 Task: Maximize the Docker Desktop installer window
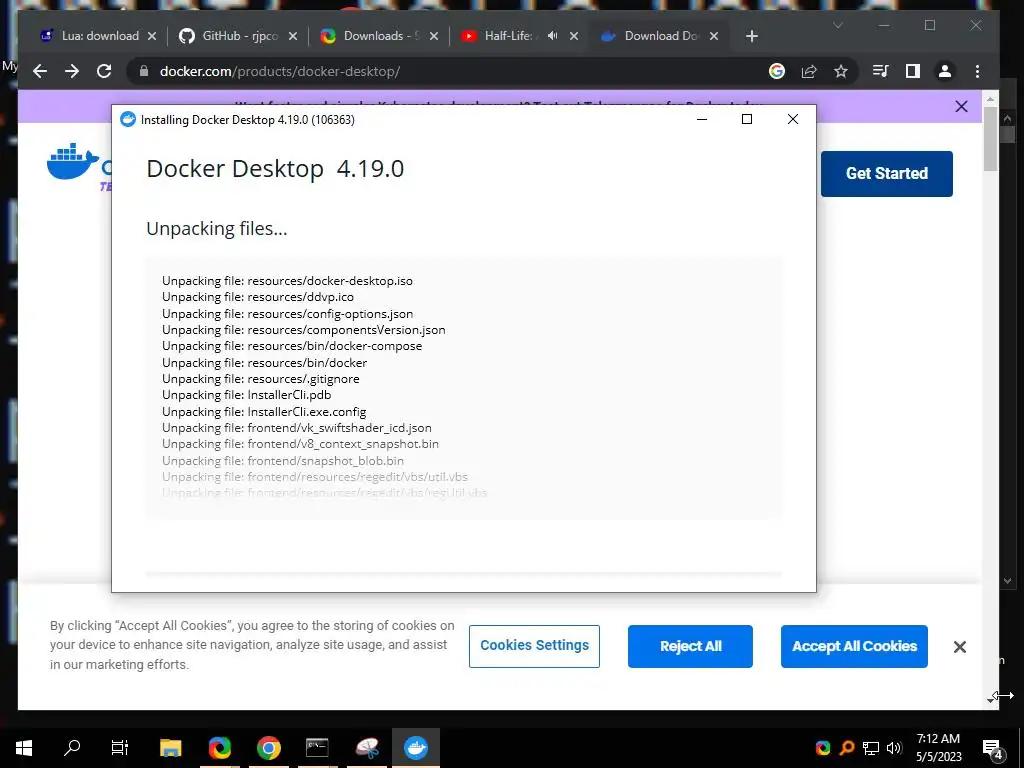747,119
